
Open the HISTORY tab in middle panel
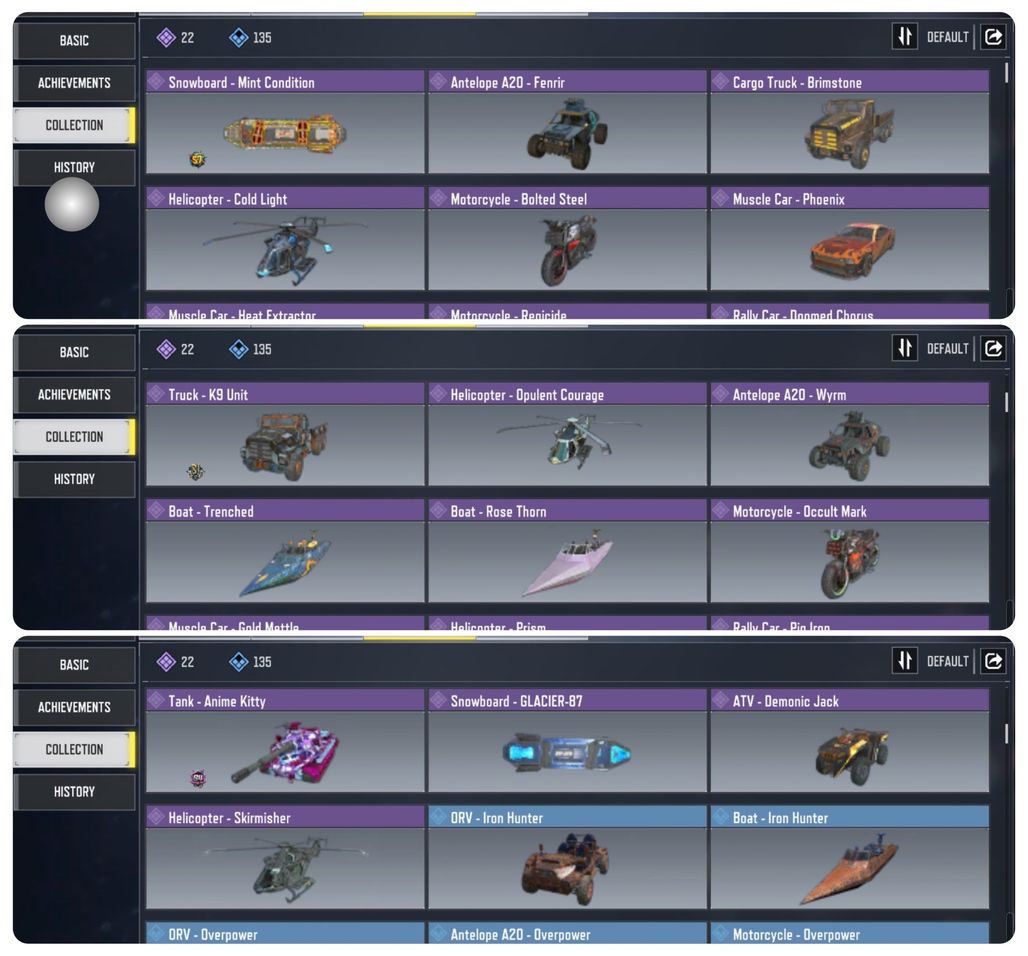(x=74, y=479)
